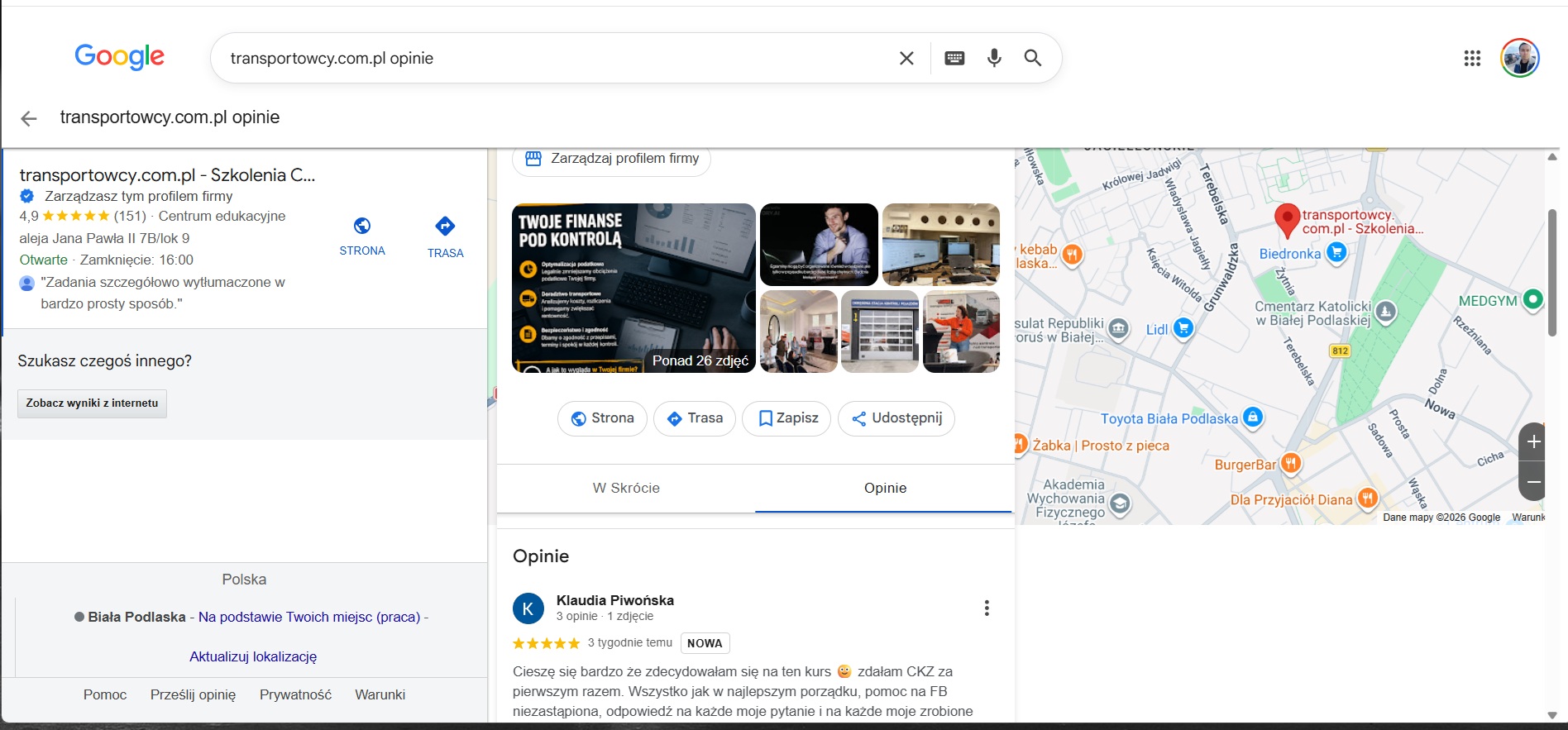Click the Akademia Wychowania Fizycznego map marker
The image size is (1568, 730).
(x=1120, y=503)
